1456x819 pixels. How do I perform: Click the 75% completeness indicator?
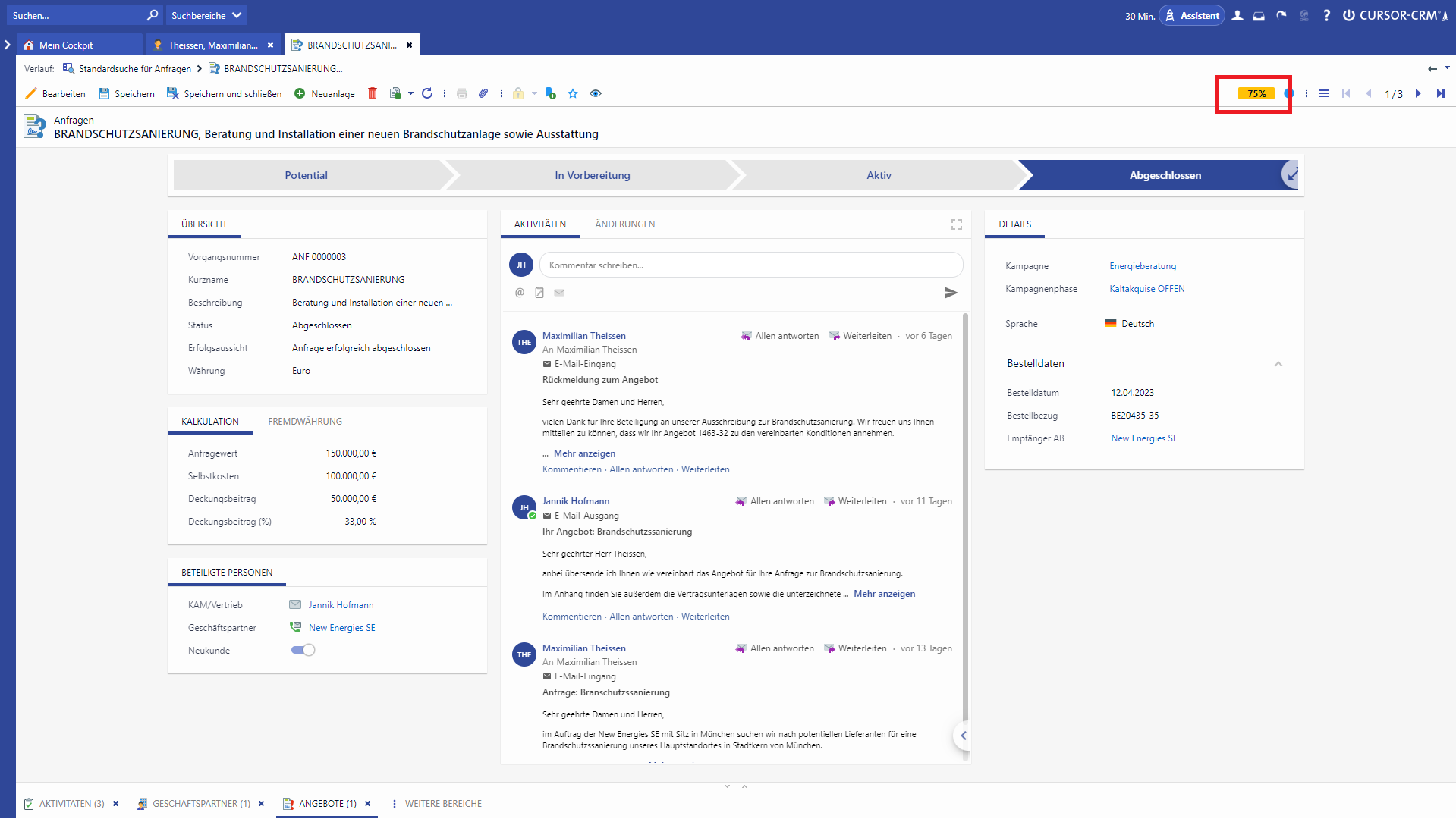[1256, 93]
